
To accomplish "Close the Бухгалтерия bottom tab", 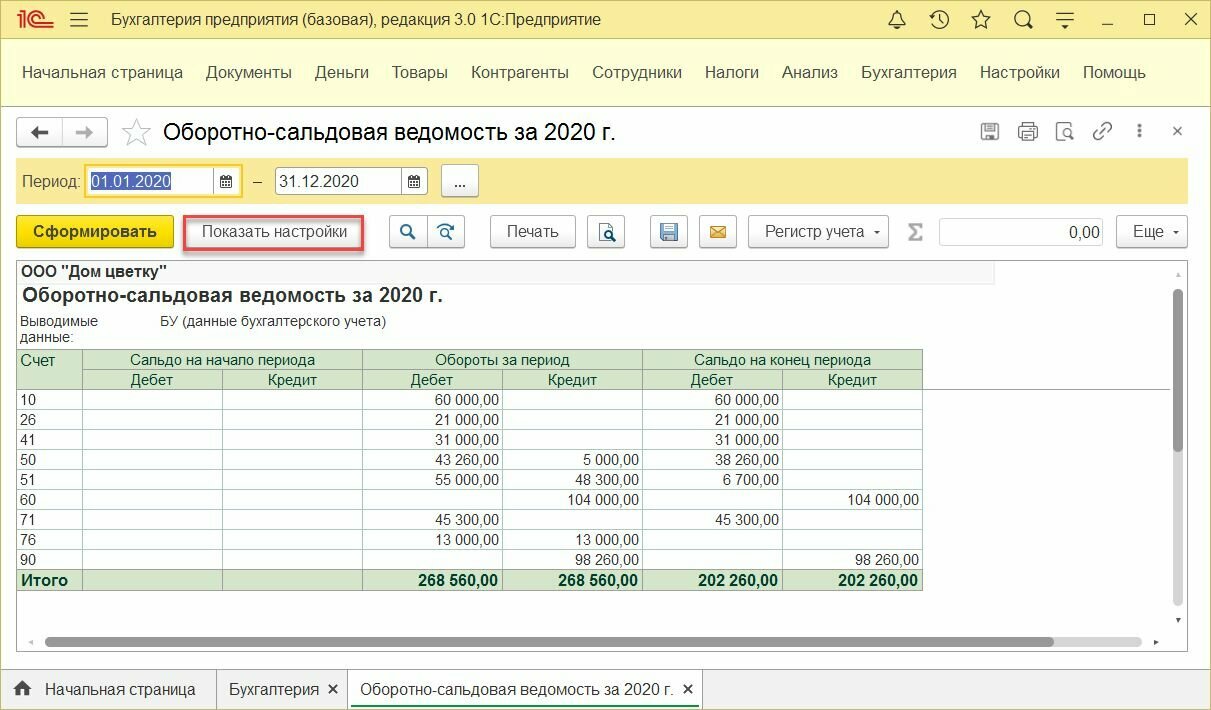I will click(333, 689).
